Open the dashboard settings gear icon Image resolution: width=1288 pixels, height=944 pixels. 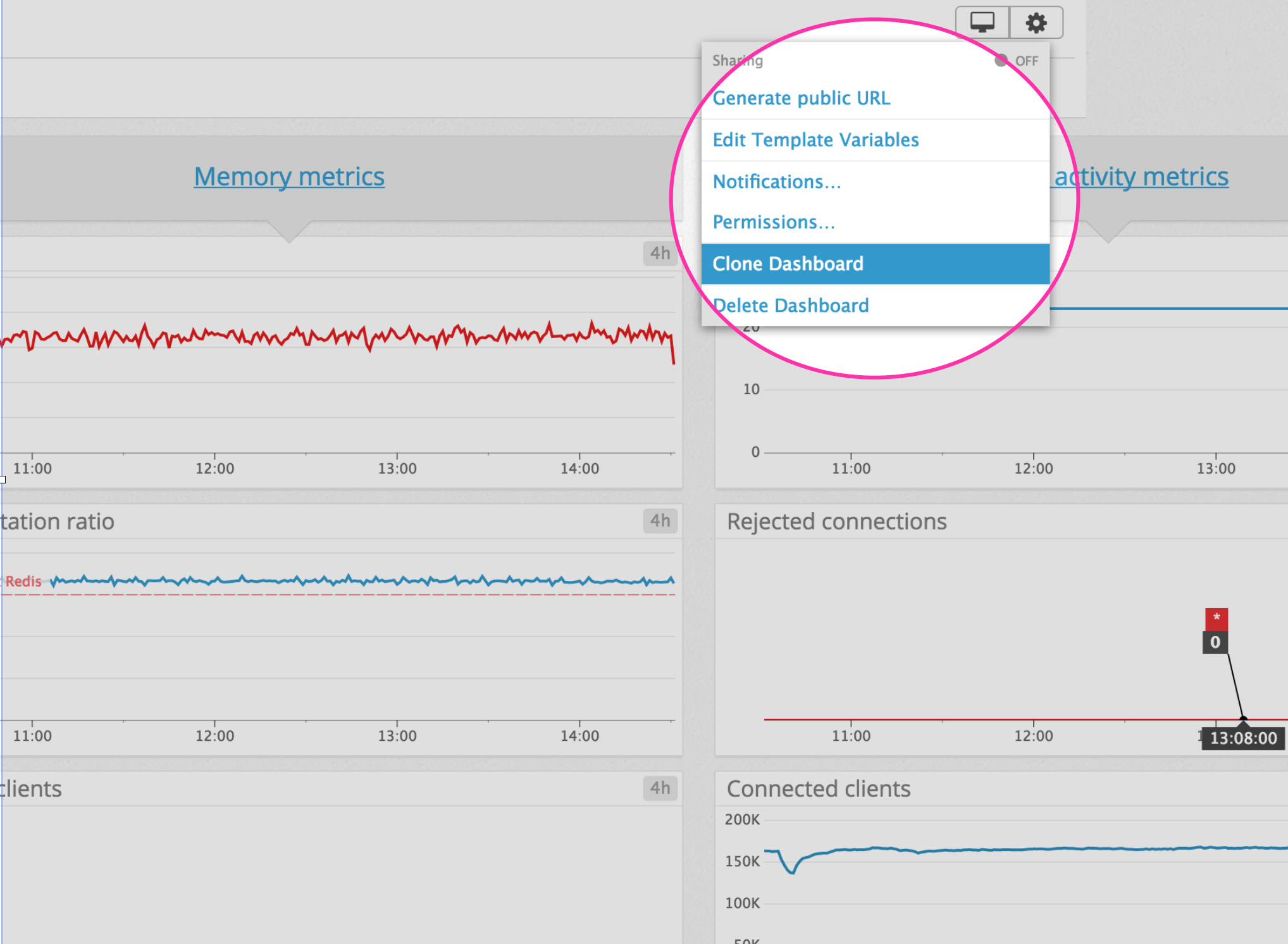click(x=1036, y=22)
